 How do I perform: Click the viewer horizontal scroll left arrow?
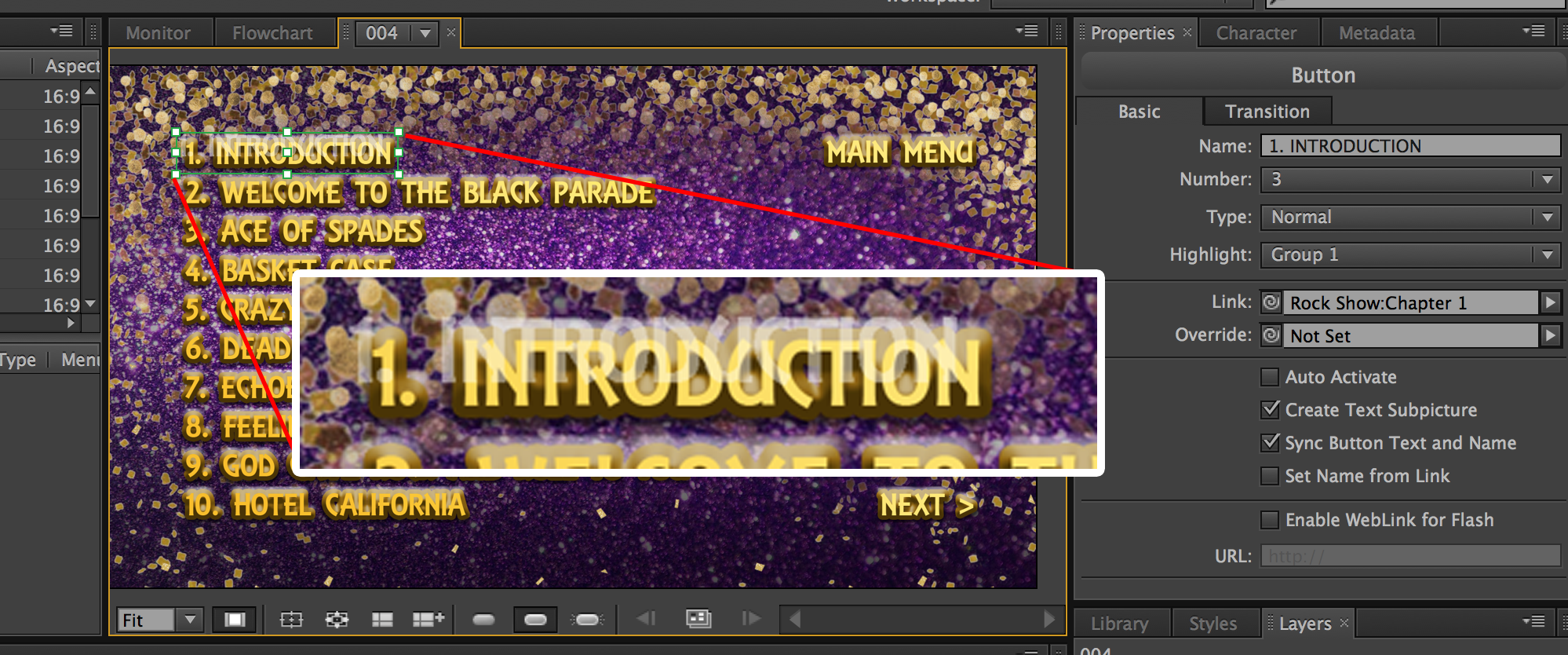(794, 620)
